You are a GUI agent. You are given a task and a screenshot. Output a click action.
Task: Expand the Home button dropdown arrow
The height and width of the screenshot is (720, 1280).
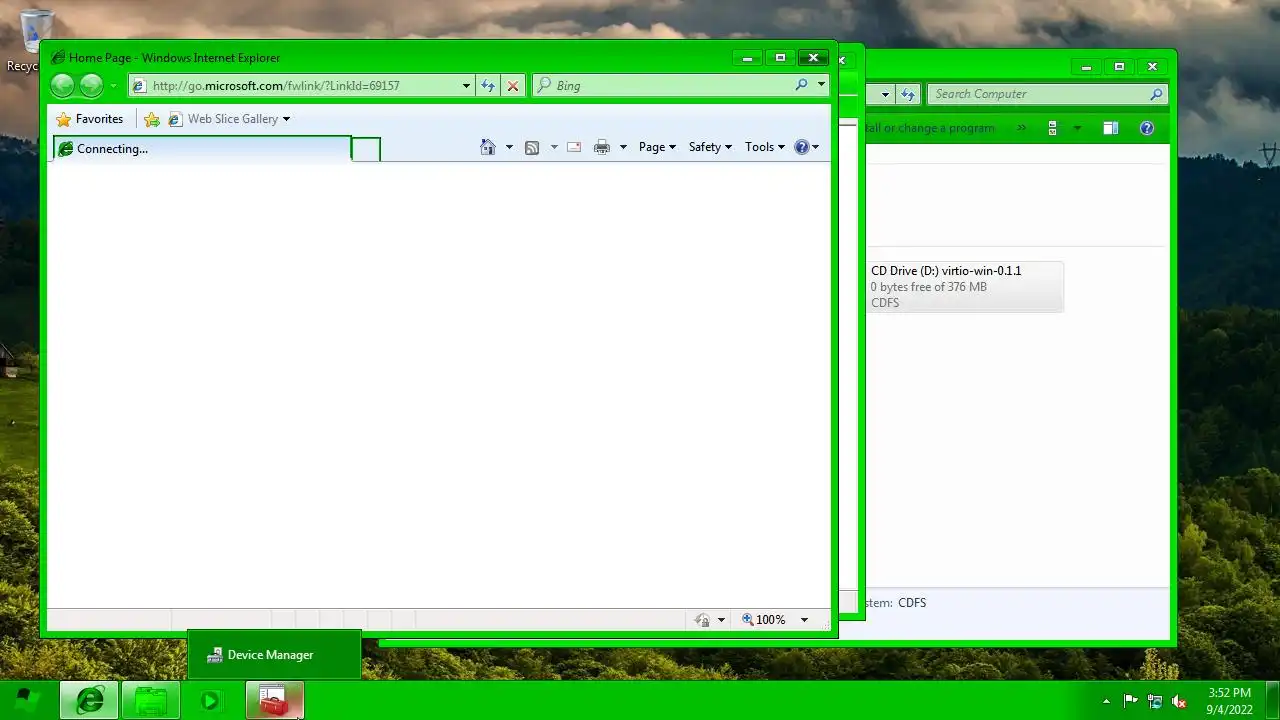coord(509,147)
